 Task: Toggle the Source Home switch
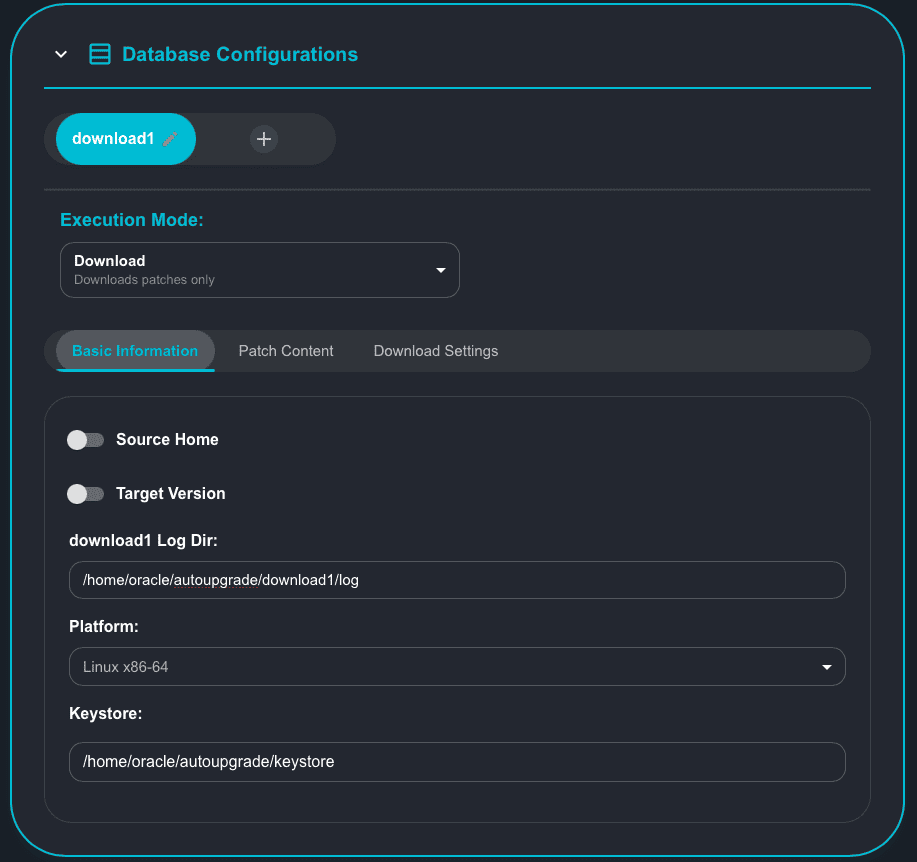pyautogui.click(x=86, y=440)
